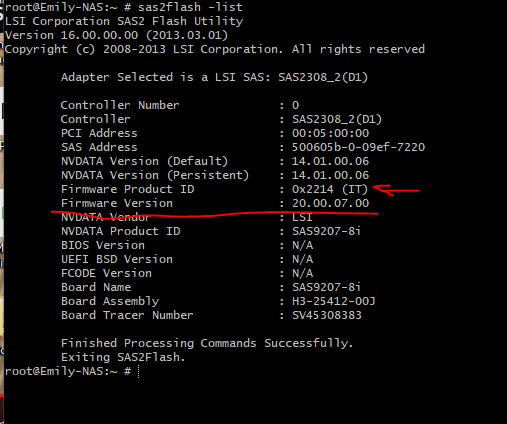
Task: Click the 'sas2flash -list' command text
Action: (190, 7)
